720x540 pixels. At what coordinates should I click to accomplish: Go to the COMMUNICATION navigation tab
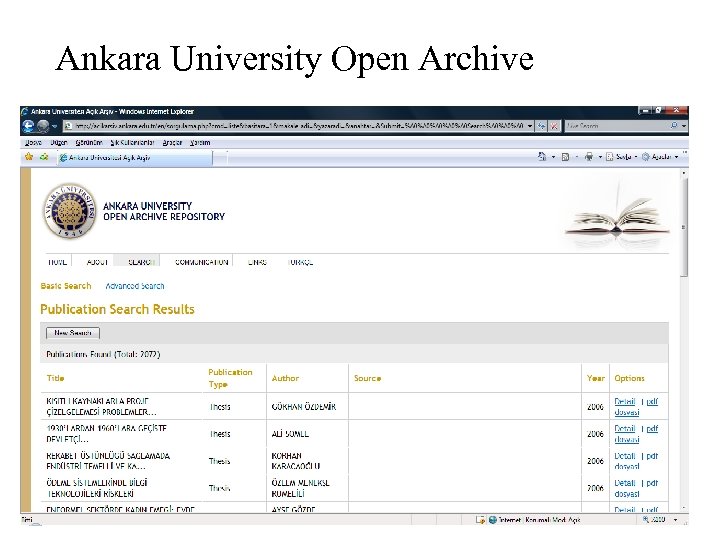pos(202,262)
